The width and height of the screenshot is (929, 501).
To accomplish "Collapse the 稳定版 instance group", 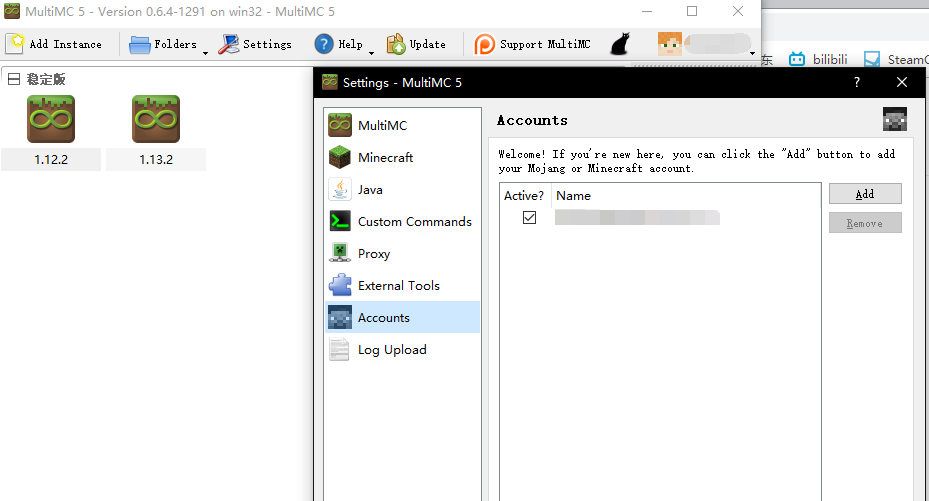I will click(x=14, y=79).
